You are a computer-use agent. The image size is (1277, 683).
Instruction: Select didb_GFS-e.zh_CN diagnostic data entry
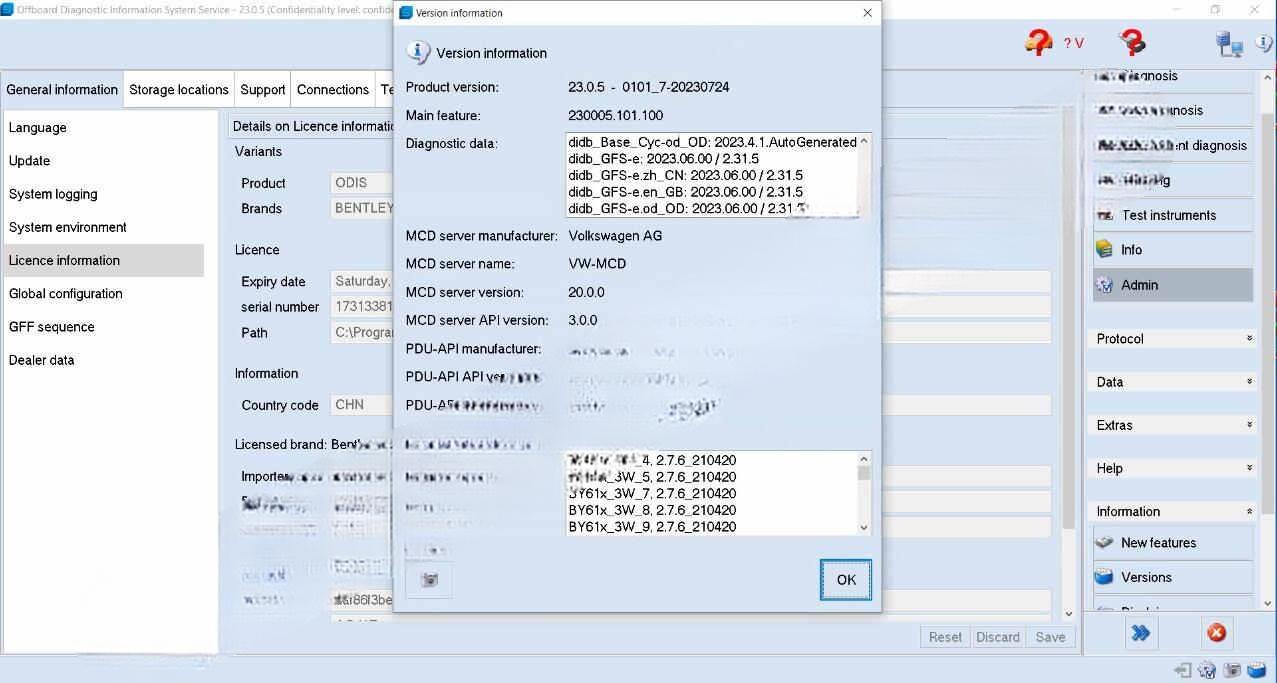pyautogui.click(x=685, y=176)
